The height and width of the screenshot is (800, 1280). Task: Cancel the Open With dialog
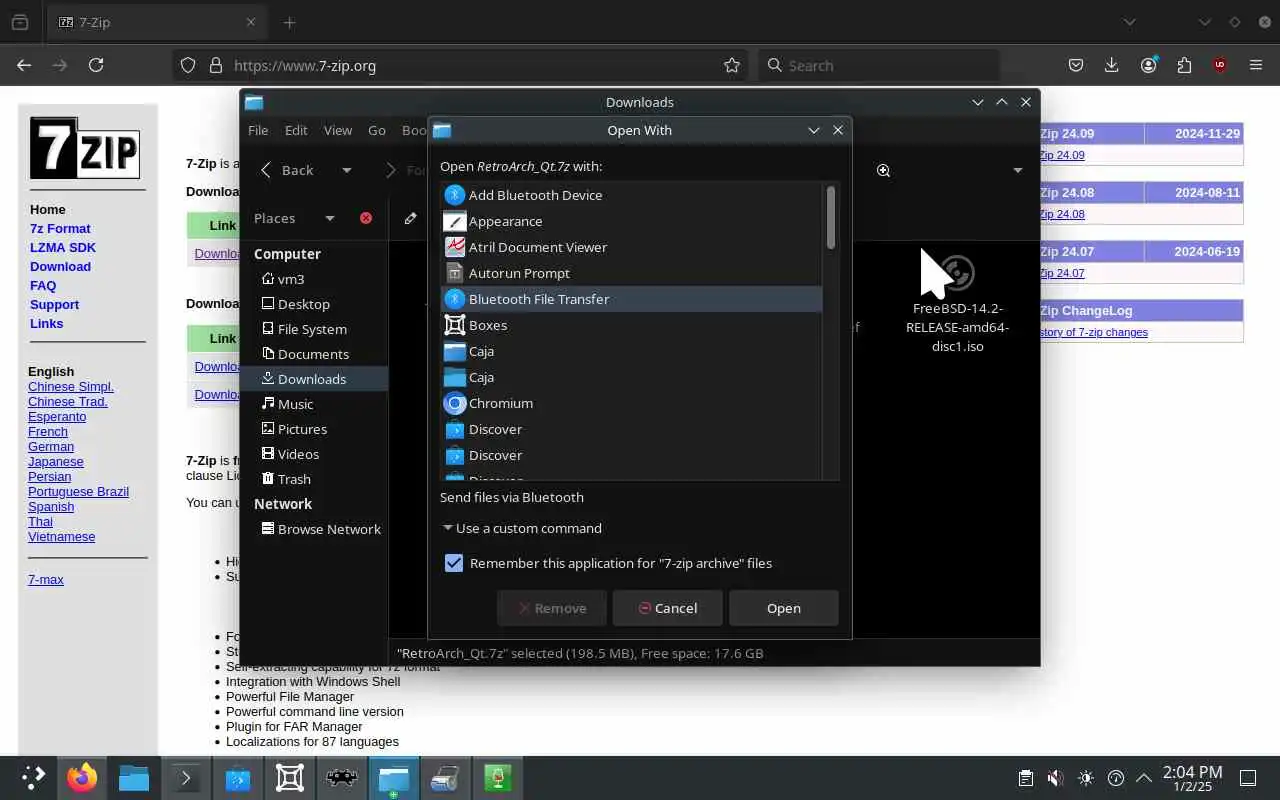click(x=667, y=608)
